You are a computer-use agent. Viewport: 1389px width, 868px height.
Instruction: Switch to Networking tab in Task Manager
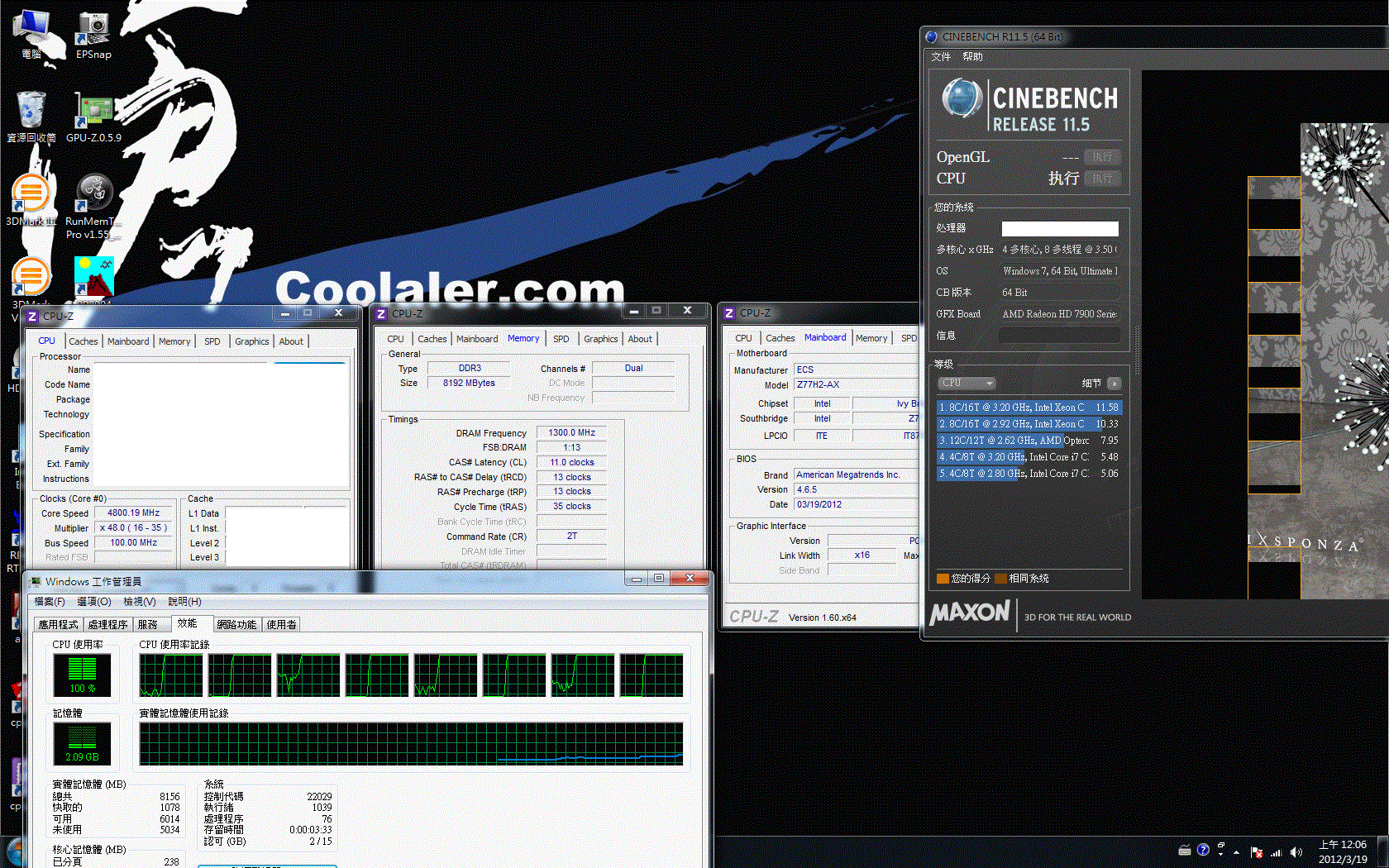(x=236, y=625)
